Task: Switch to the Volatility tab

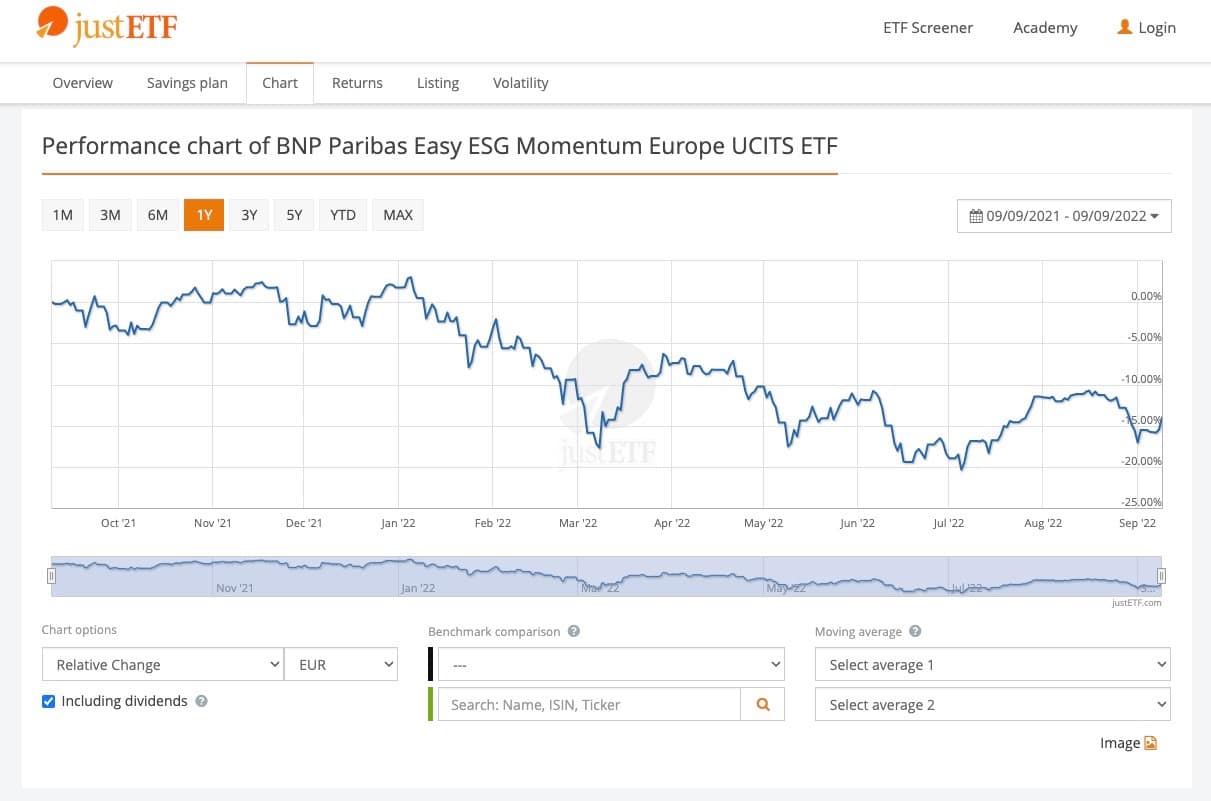Action: click(x=521, y=83)
